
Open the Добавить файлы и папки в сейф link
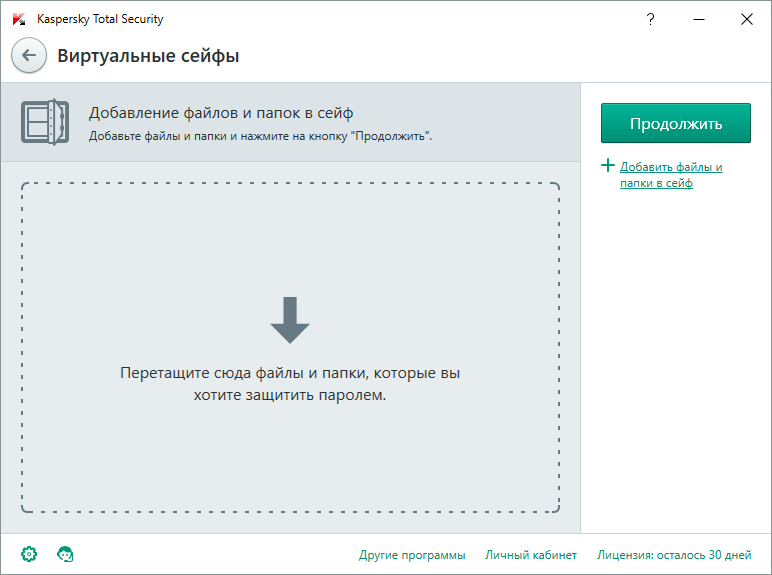pyautogui.click(x=671, y=175)
